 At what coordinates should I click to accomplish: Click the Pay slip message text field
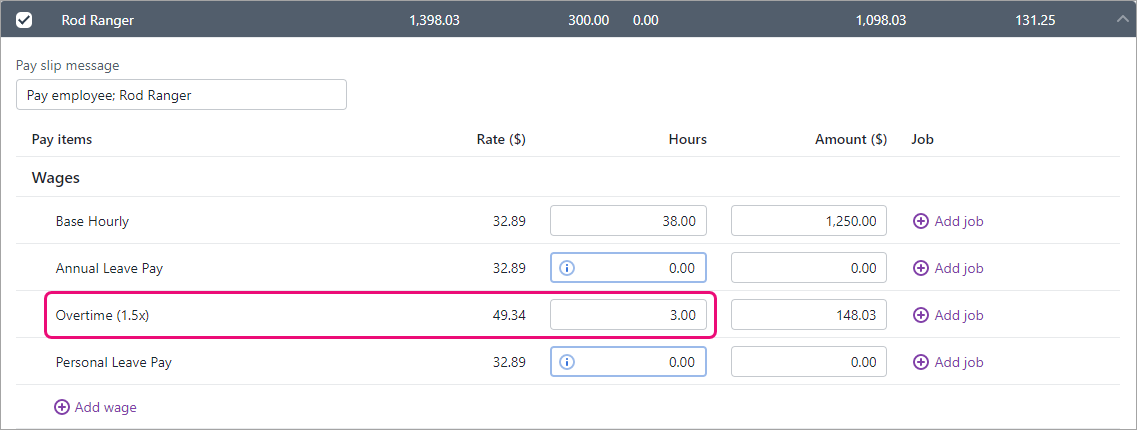coord(181,95)
